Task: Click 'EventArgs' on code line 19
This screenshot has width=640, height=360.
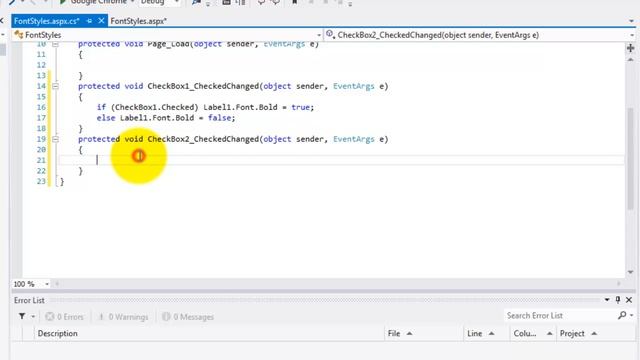Action: click(353, 139)
